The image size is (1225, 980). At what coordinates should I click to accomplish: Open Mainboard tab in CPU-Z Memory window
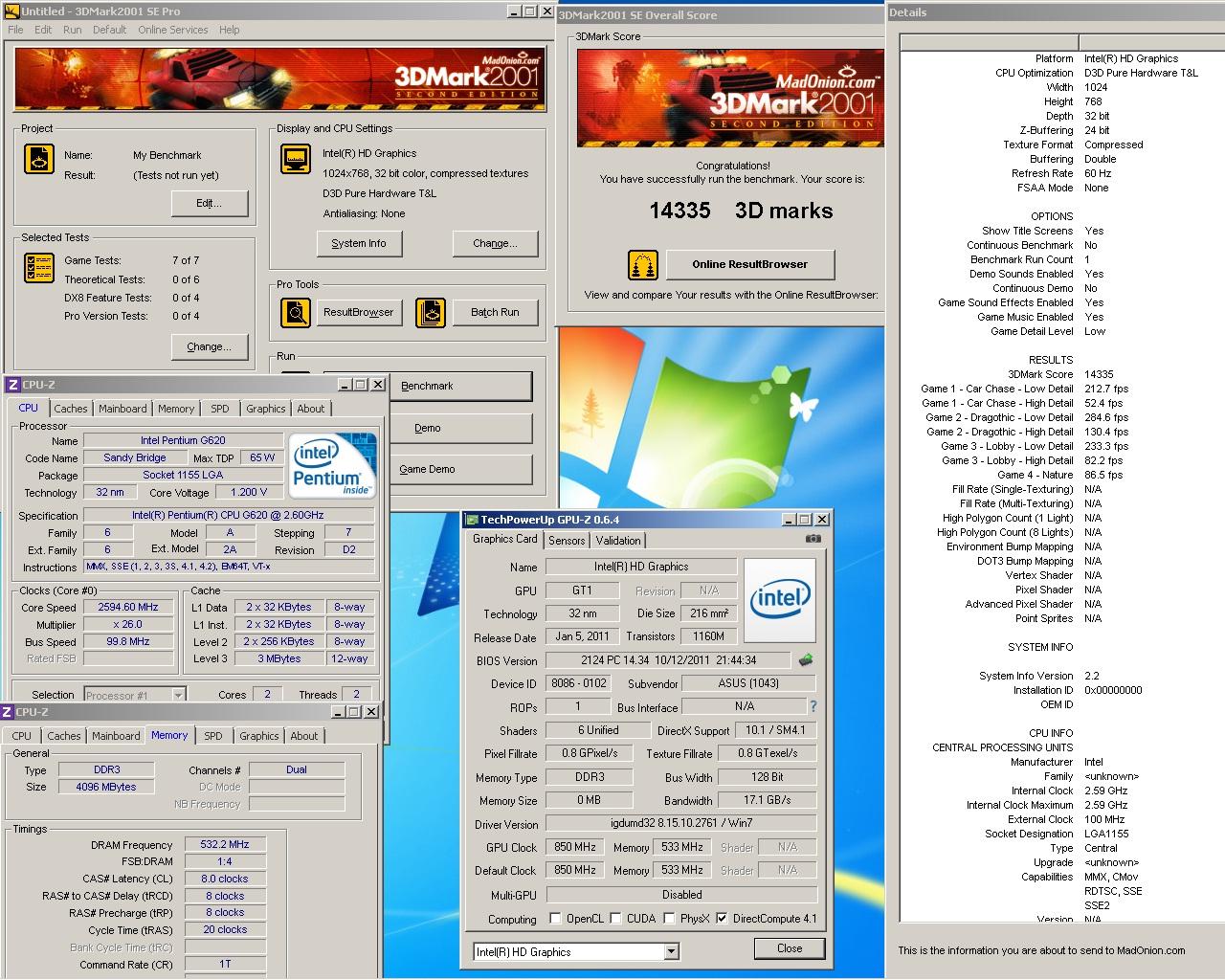(116, 736)
